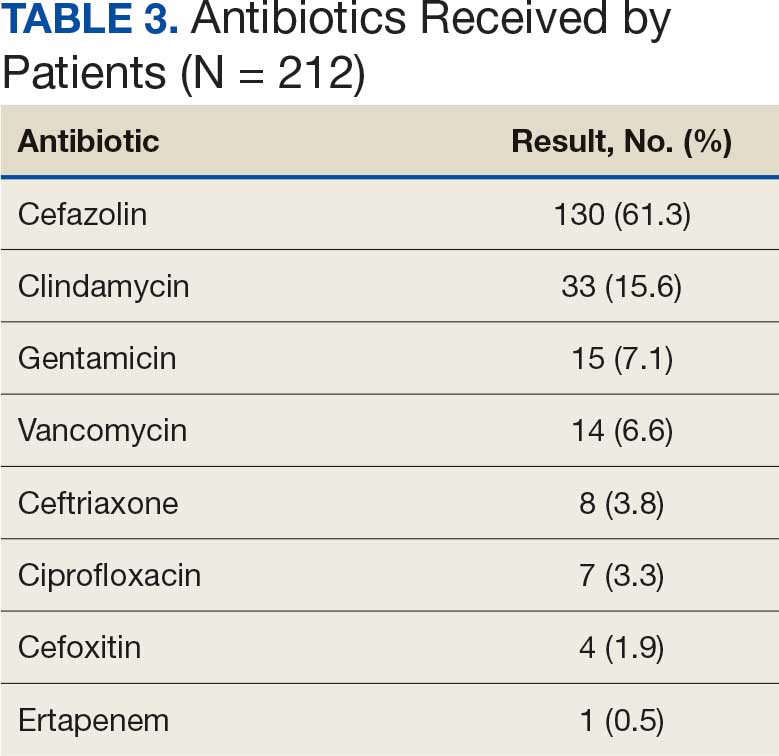The height and width of the screenshot is (756, 779).
Task: Click the Ceftriaxone row label
Action: (x=98, y=503)
